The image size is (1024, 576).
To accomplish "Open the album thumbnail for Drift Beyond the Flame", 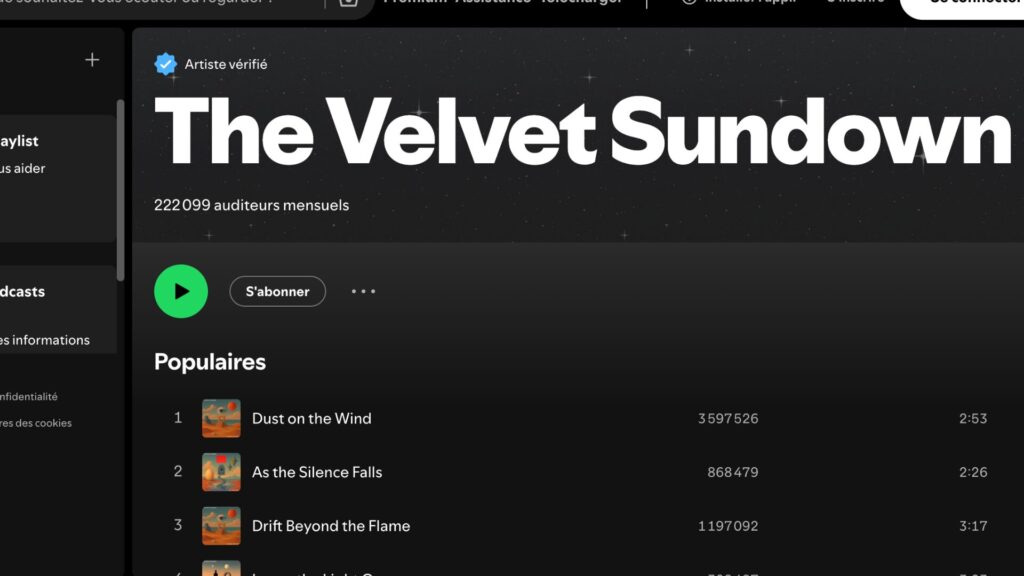I will pos(221,526).
